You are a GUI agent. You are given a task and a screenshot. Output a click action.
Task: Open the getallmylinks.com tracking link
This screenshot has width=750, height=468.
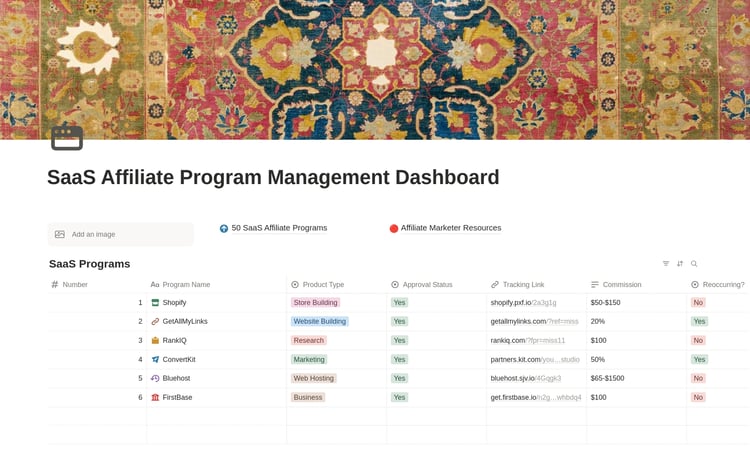534,322
